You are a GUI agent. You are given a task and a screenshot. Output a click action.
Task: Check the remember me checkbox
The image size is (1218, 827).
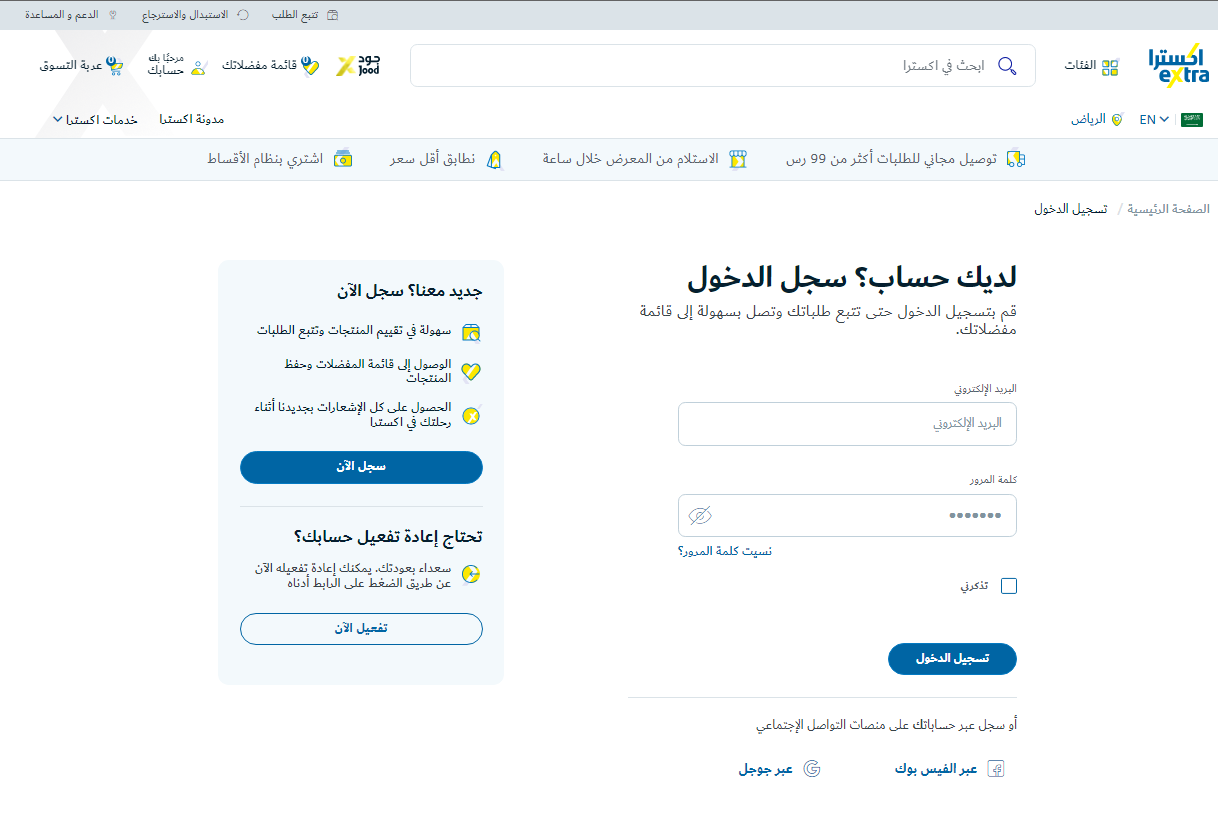coord(1008,586)
